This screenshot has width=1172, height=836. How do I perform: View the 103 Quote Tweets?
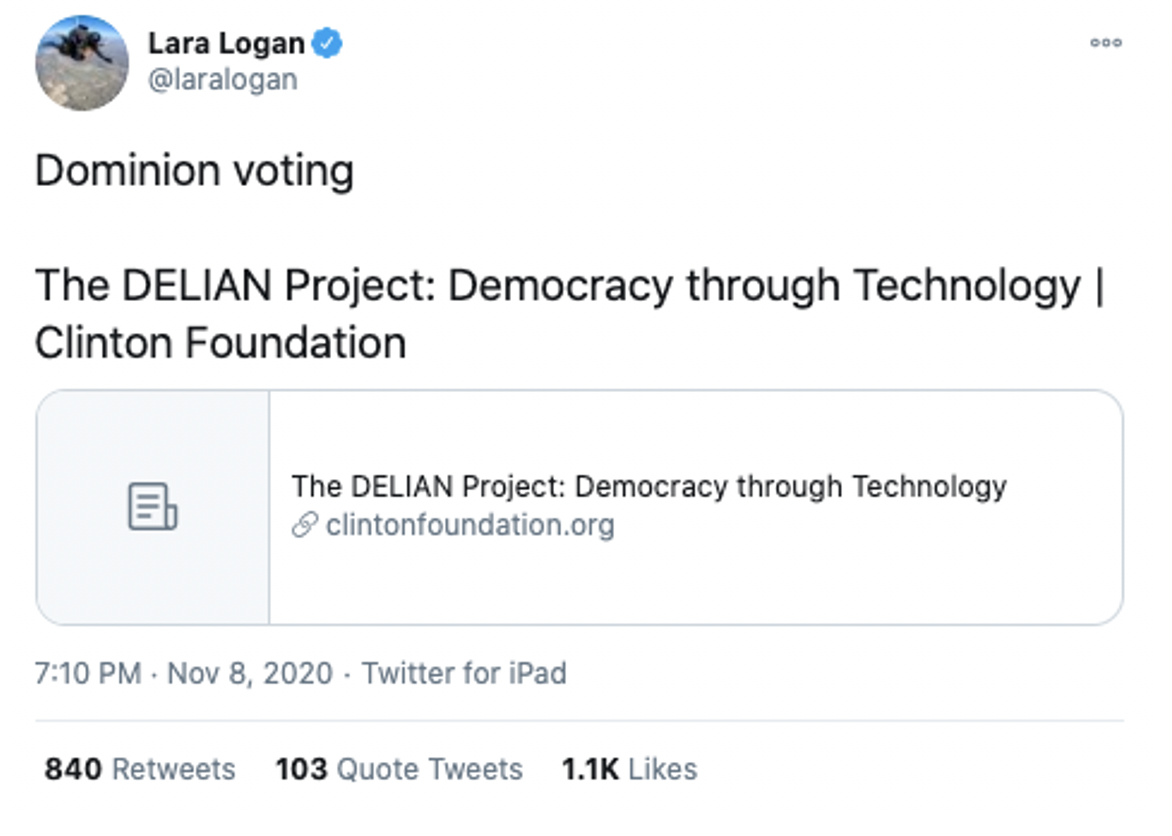coord(399,769)
